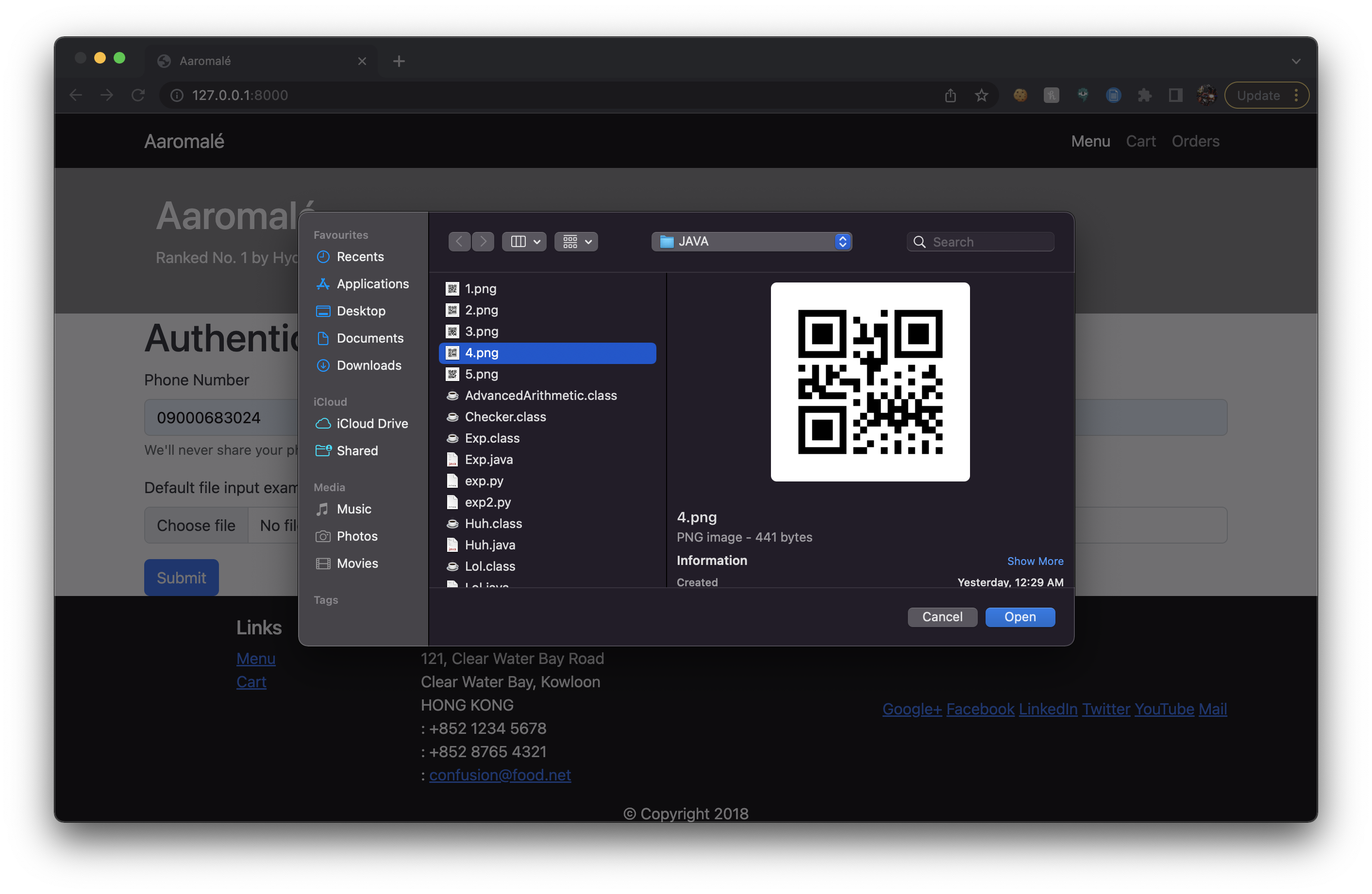
Task: Click the Cart footer link
Action: click(x=251, y=682)
